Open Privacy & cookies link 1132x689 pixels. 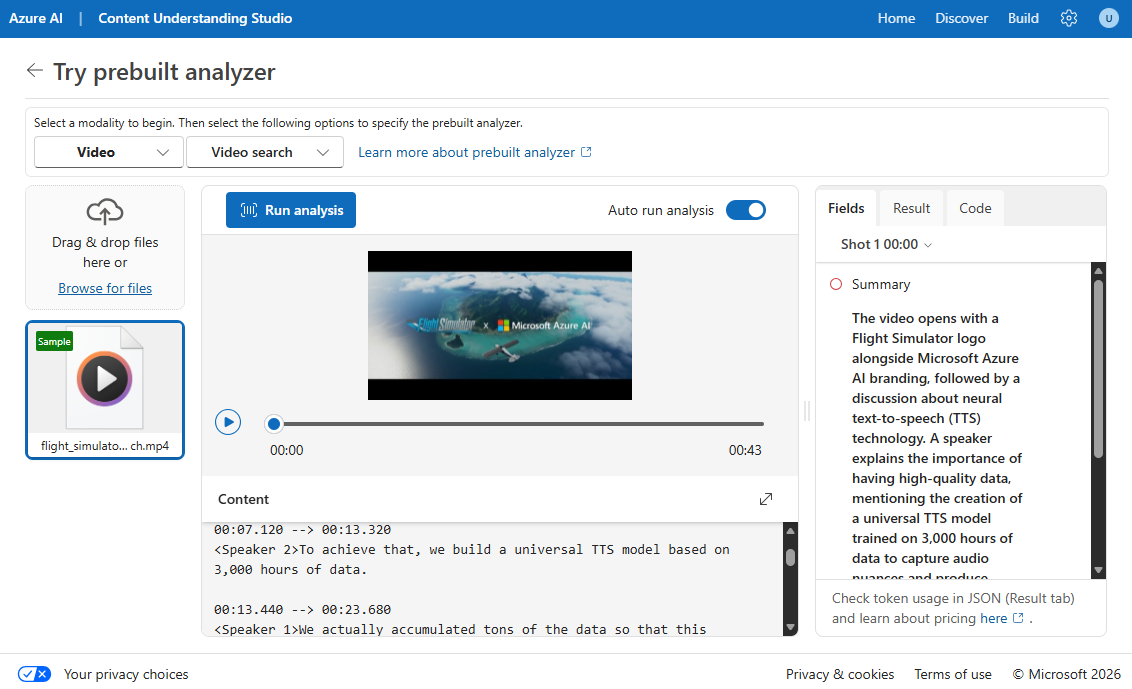840,674
